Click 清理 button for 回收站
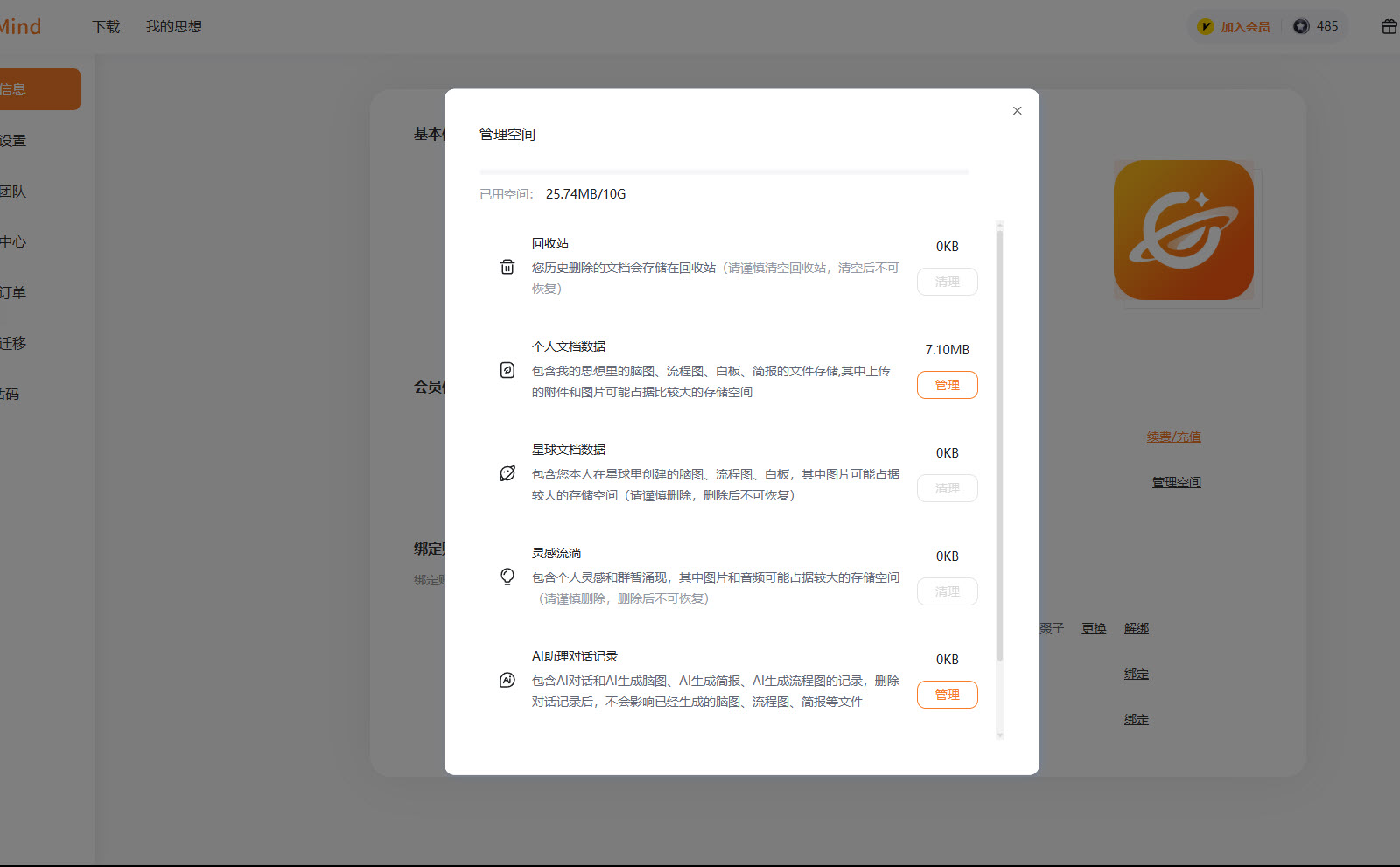The width and height of the screenshot is (1400, 867). pyautogui.click(x=948, y=282)
